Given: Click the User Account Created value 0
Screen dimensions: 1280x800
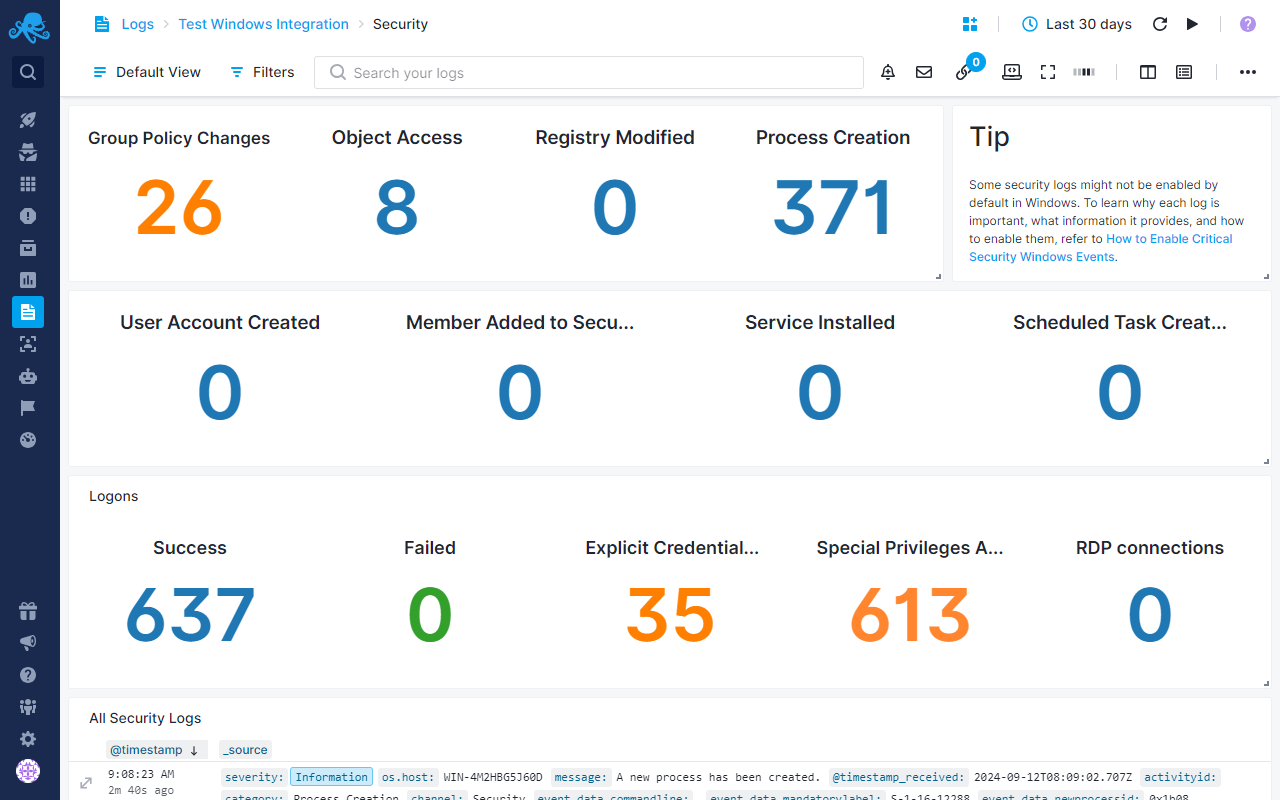Looking at the screenshot, I should click(x=220, y=393).
